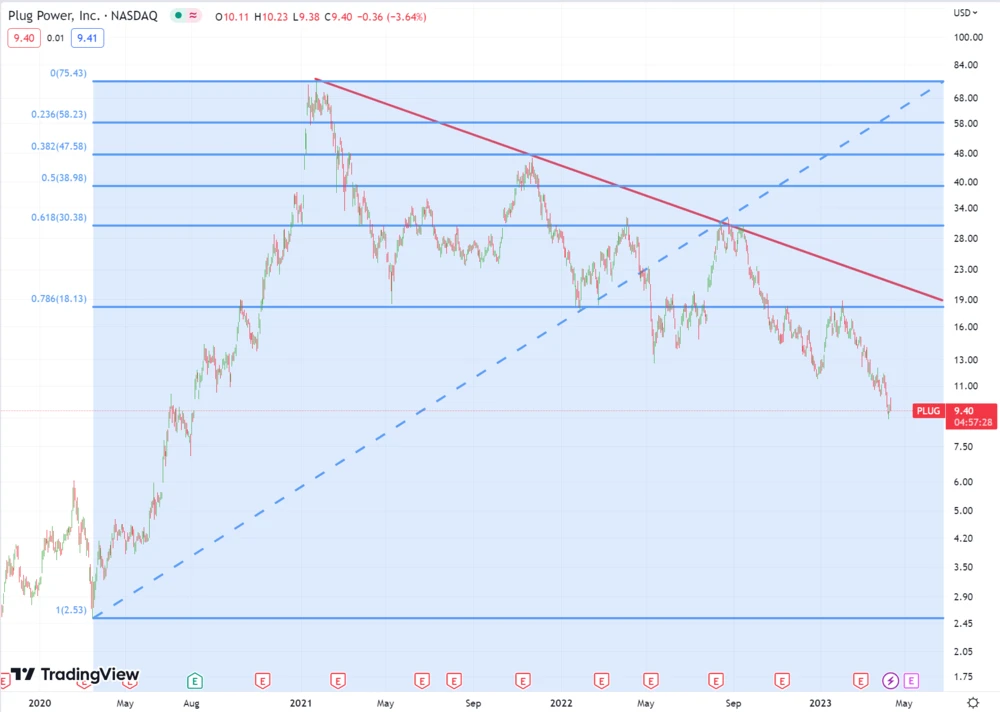The width and height of the screenshot is (1000, 712).
Task: Click the 0.618(30.38) Fib level label
Action: pos(59,217)
